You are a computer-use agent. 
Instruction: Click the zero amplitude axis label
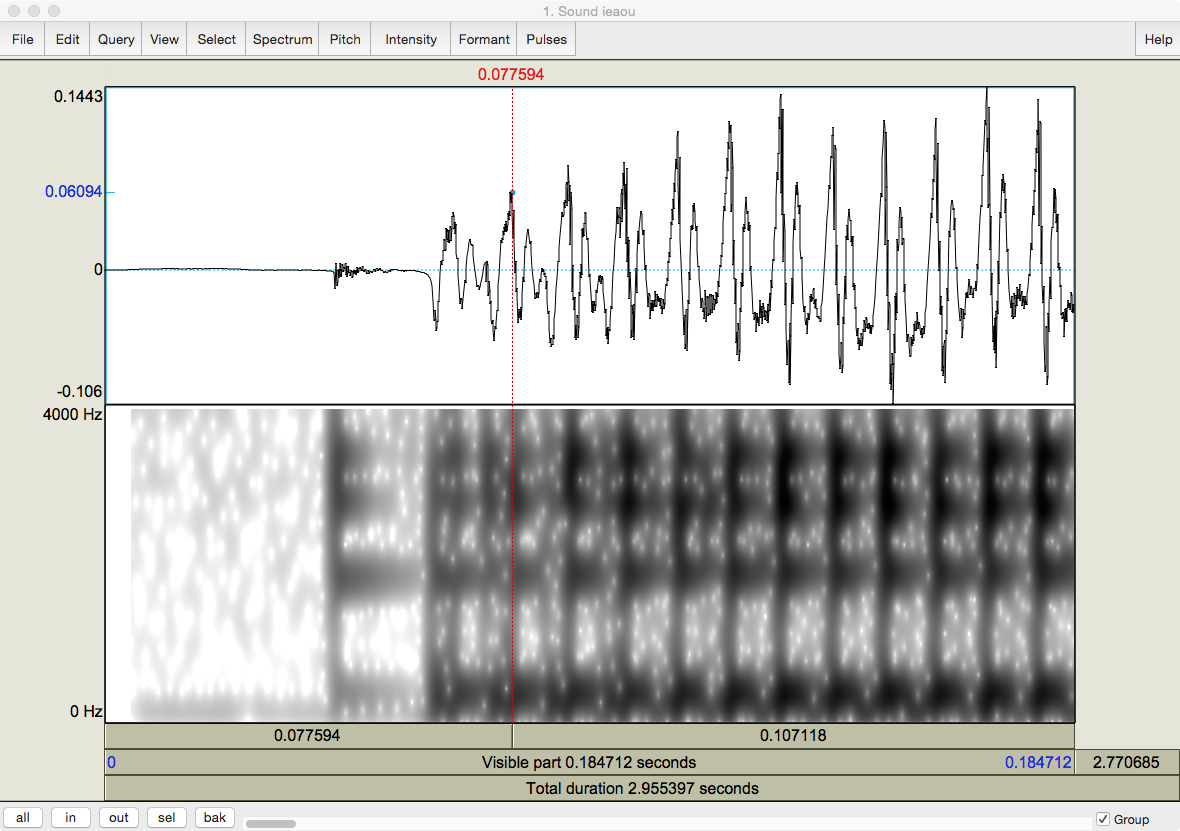click(x=98, y=269)
